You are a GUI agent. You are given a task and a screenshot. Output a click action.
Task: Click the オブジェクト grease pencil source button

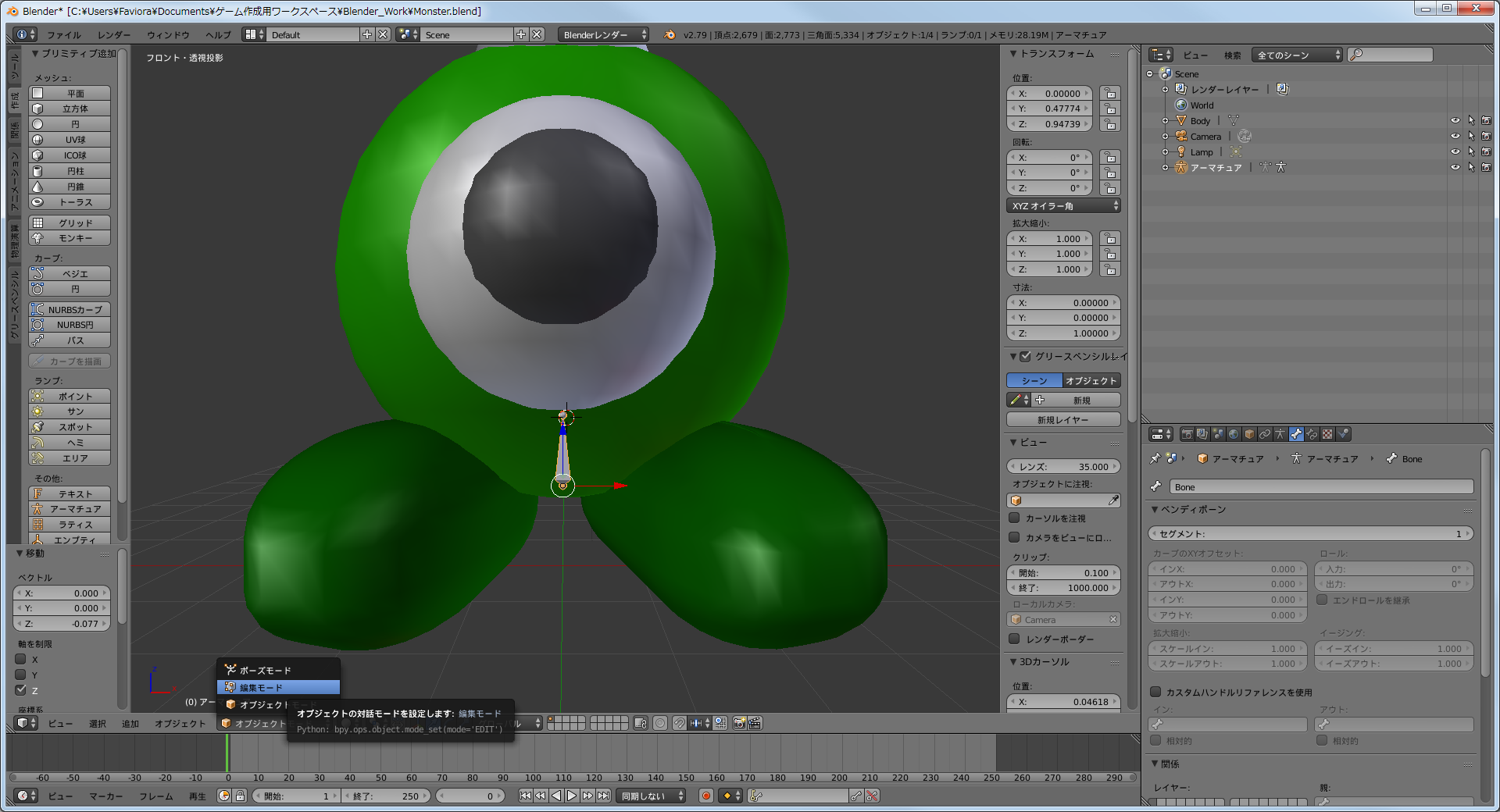[1091, 380]
